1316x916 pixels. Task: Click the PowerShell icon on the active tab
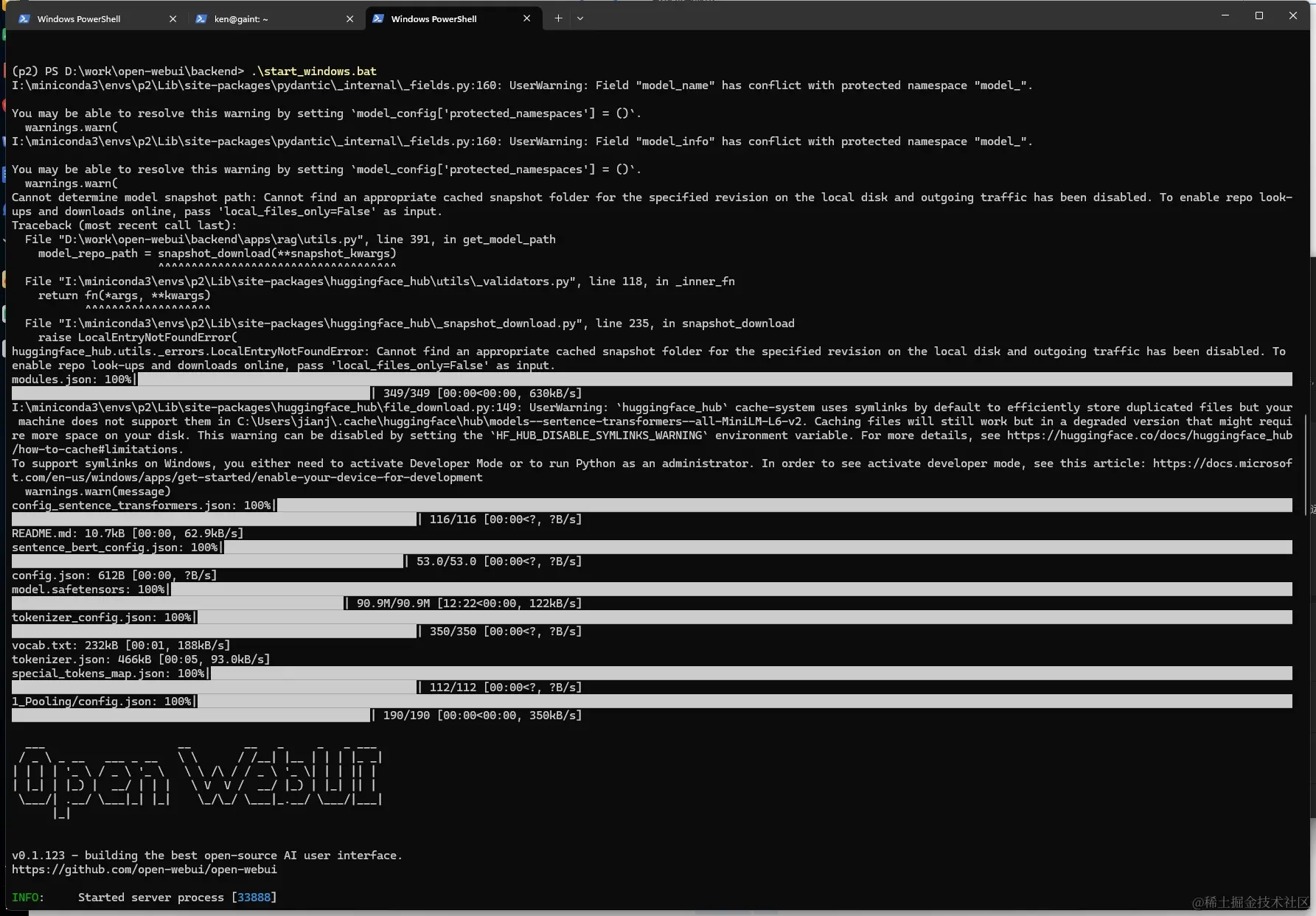click(x=379, y=18)
